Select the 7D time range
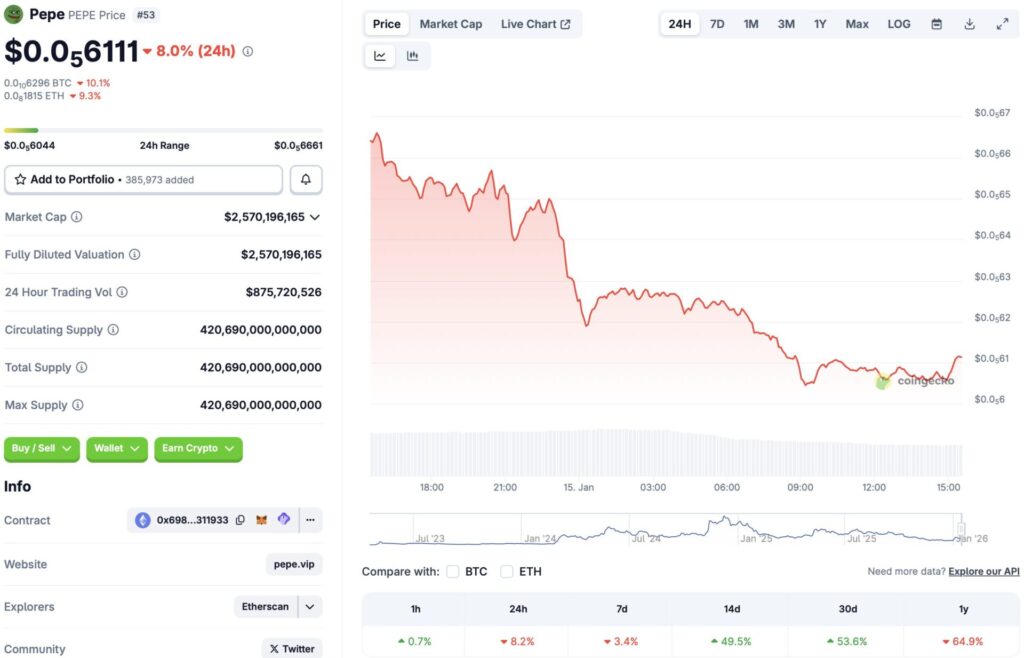1024x658 pixels. [716, 23]
